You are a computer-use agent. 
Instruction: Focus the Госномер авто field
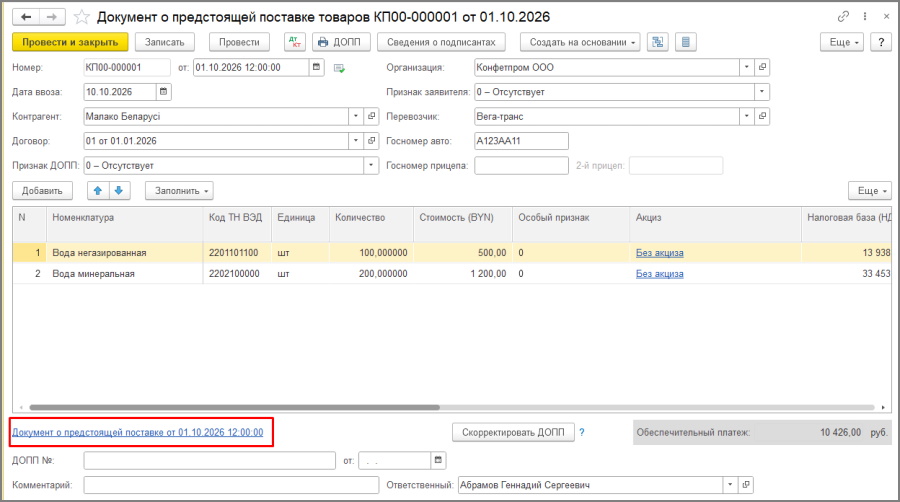tap(521, 141)
